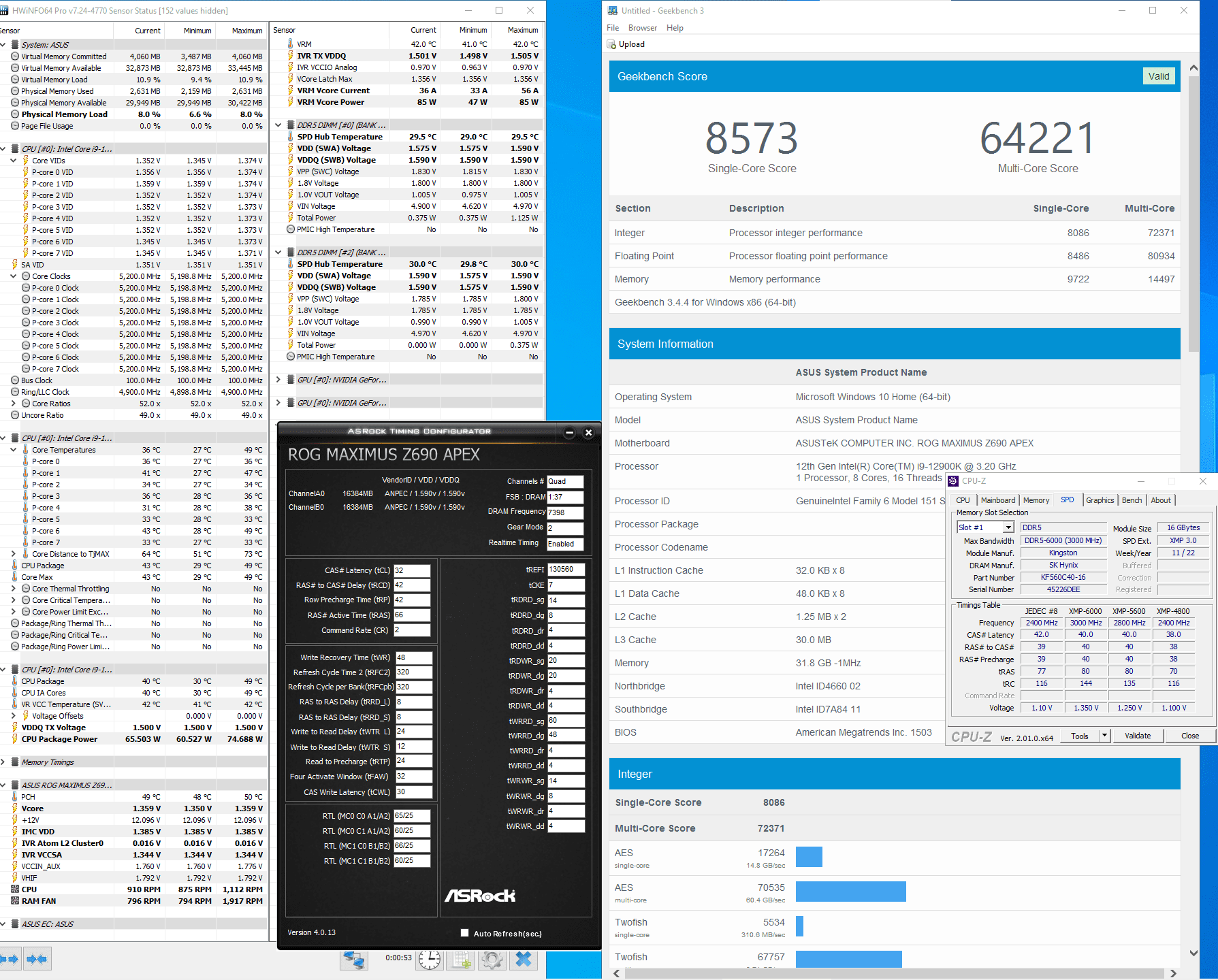
Task: Click the Valid badge in Geekbench Score header
Action: [x=1158, y=76]
